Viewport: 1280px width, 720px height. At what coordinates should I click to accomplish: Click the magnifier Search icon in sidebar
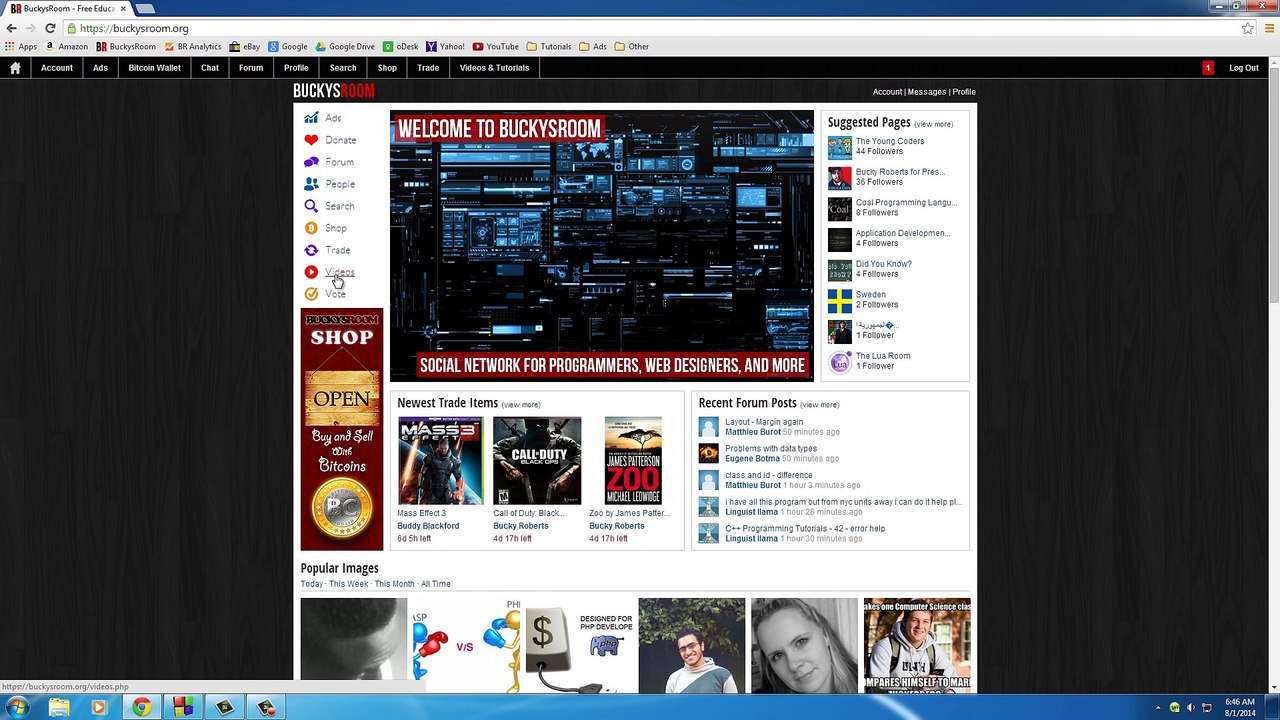click(x=311, y=206)
